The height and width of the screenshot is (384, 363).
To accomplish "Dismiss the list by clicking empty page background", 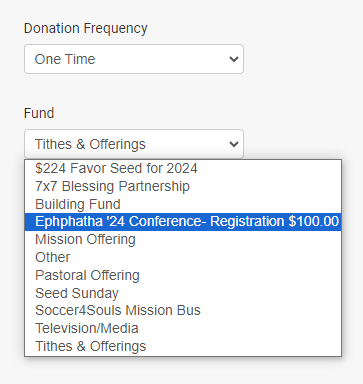I will [x=300, y=83].
